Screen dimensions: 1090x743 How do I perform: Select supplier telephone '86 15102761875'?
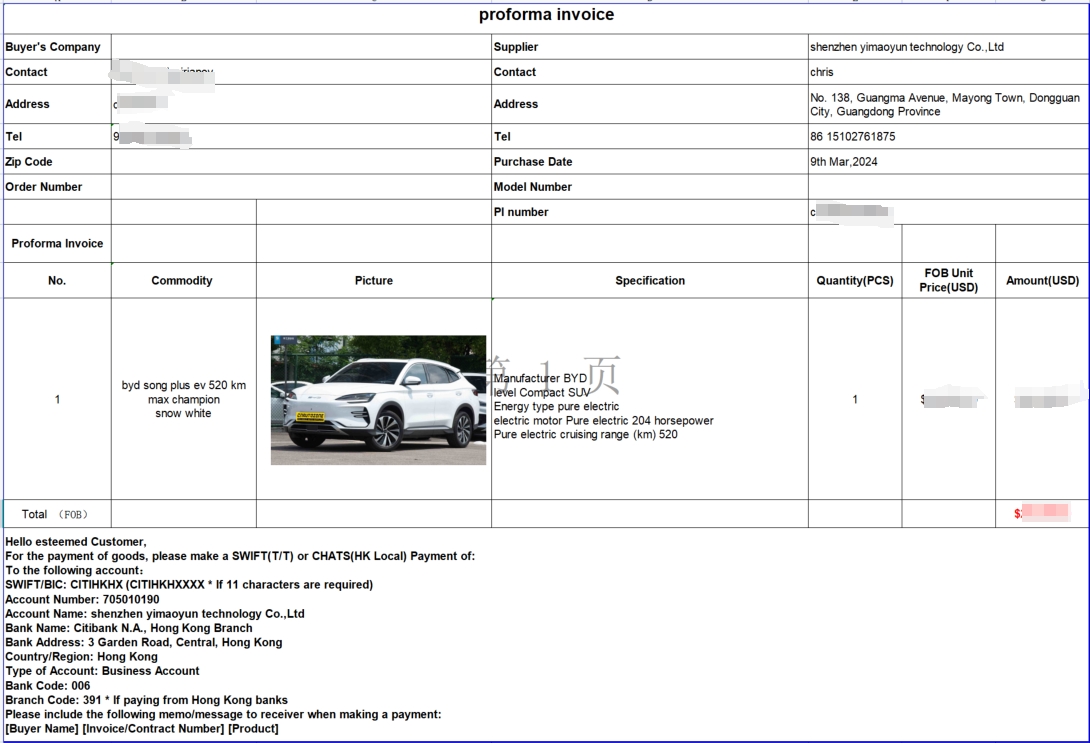[x=852, y=136]
